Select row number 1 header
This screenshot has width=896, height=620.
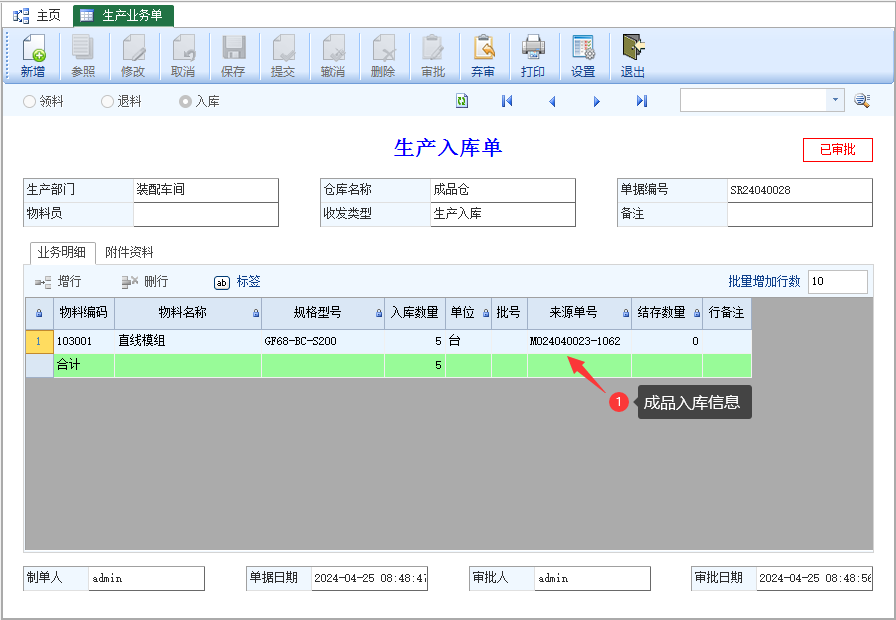(39, 341)
